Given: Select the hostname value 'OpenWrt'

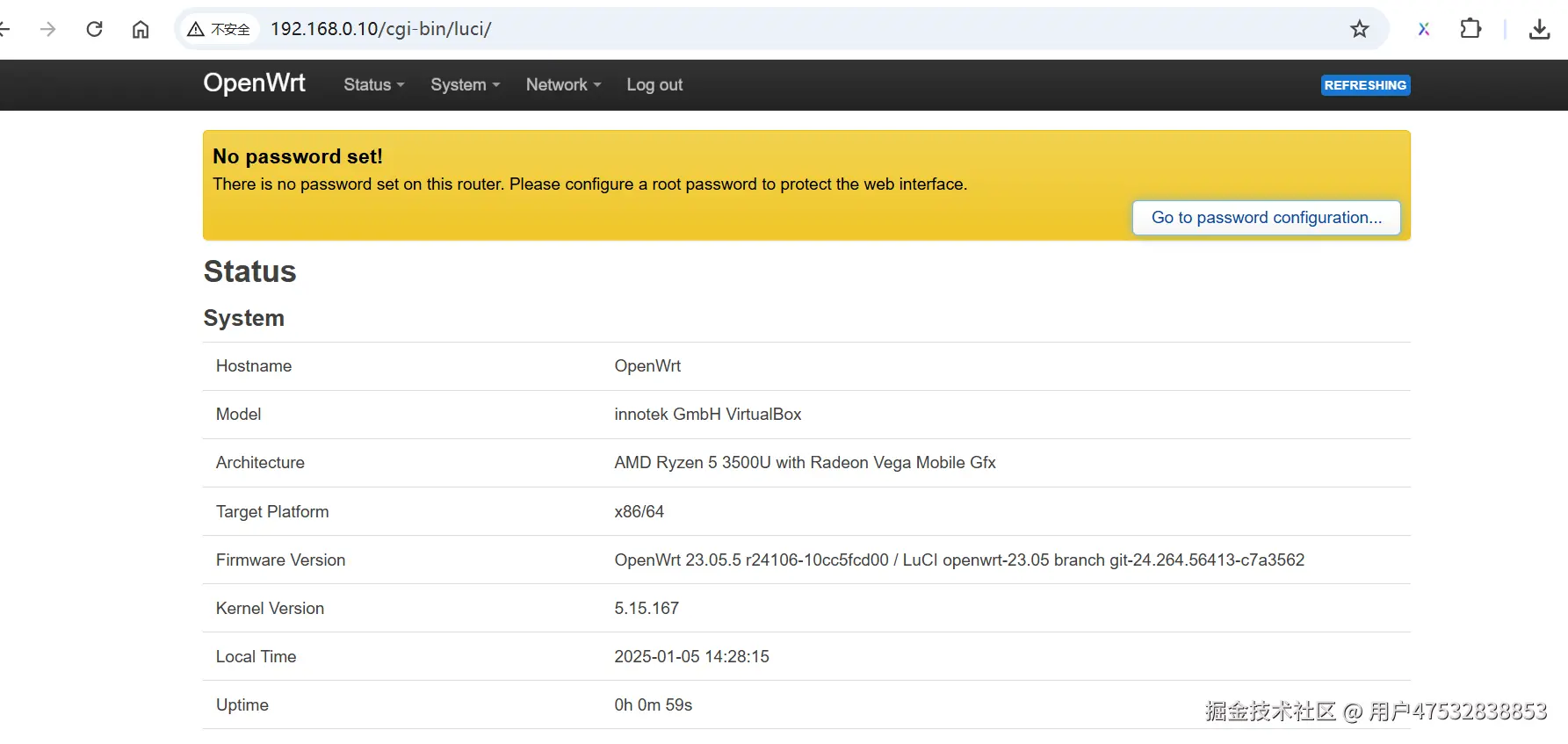Looking at the screenshot, I should (647, 366).
